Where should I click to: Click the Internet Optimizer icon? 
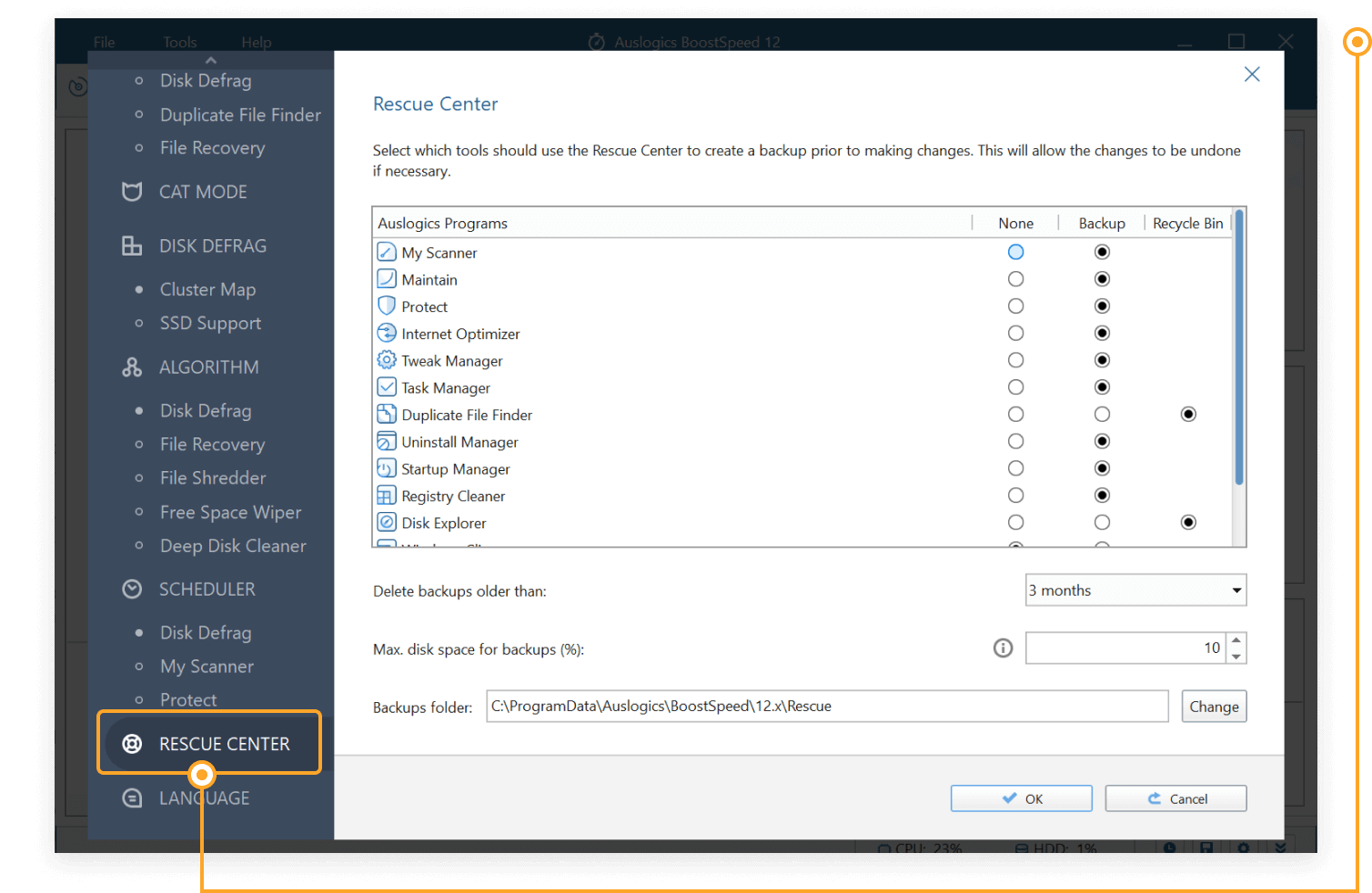pos(387,333)
